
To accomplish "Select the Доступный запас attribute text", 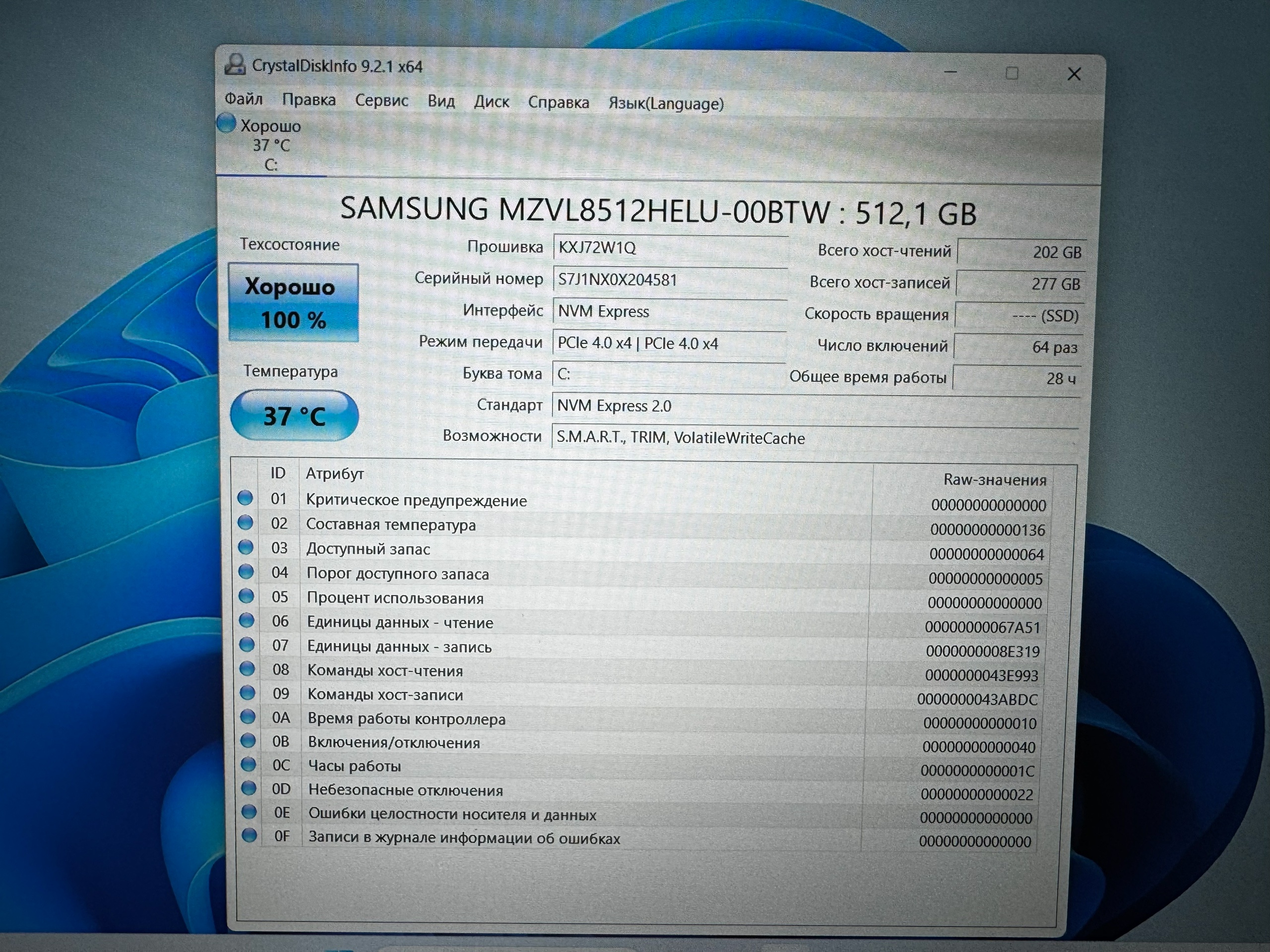I will [368, 549].
